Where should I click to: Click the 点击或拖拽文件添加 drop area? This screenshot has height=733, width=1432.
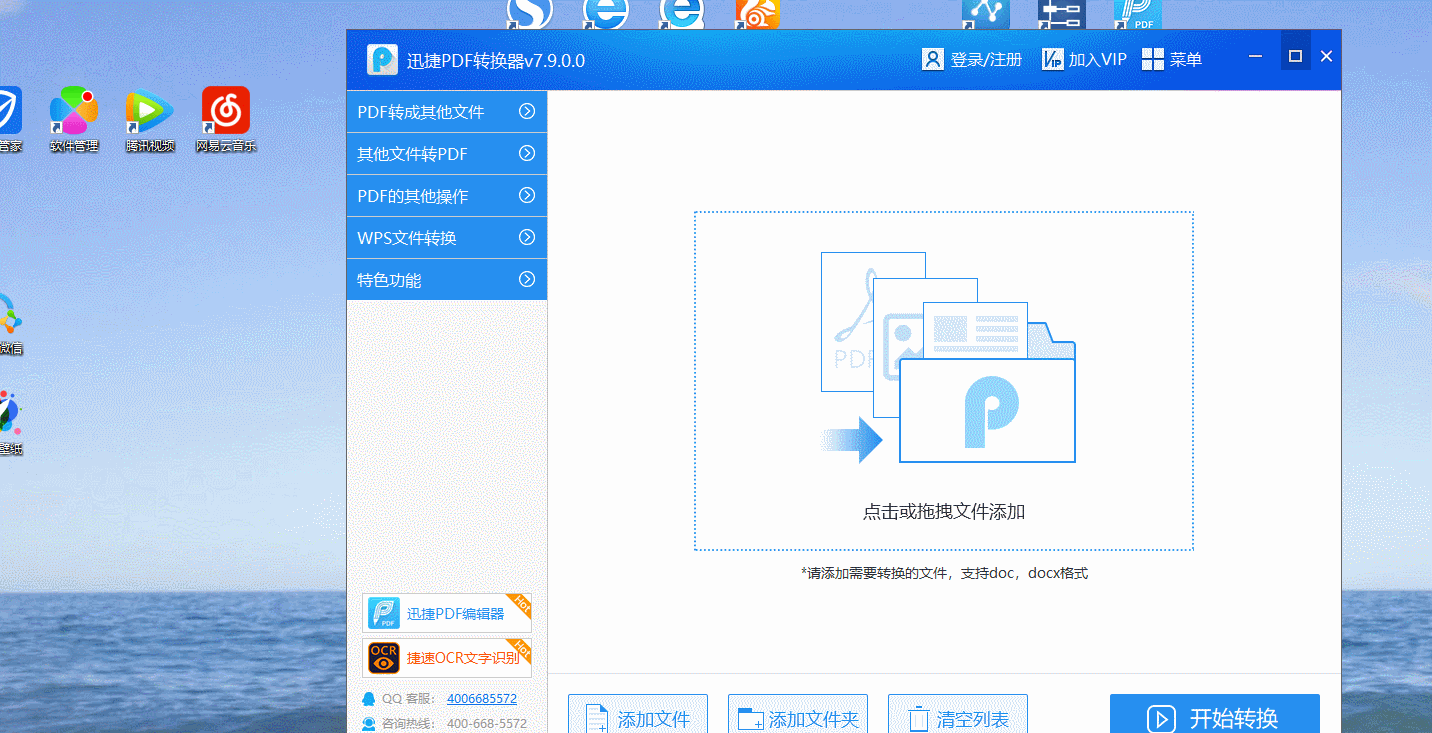(944, 381)
